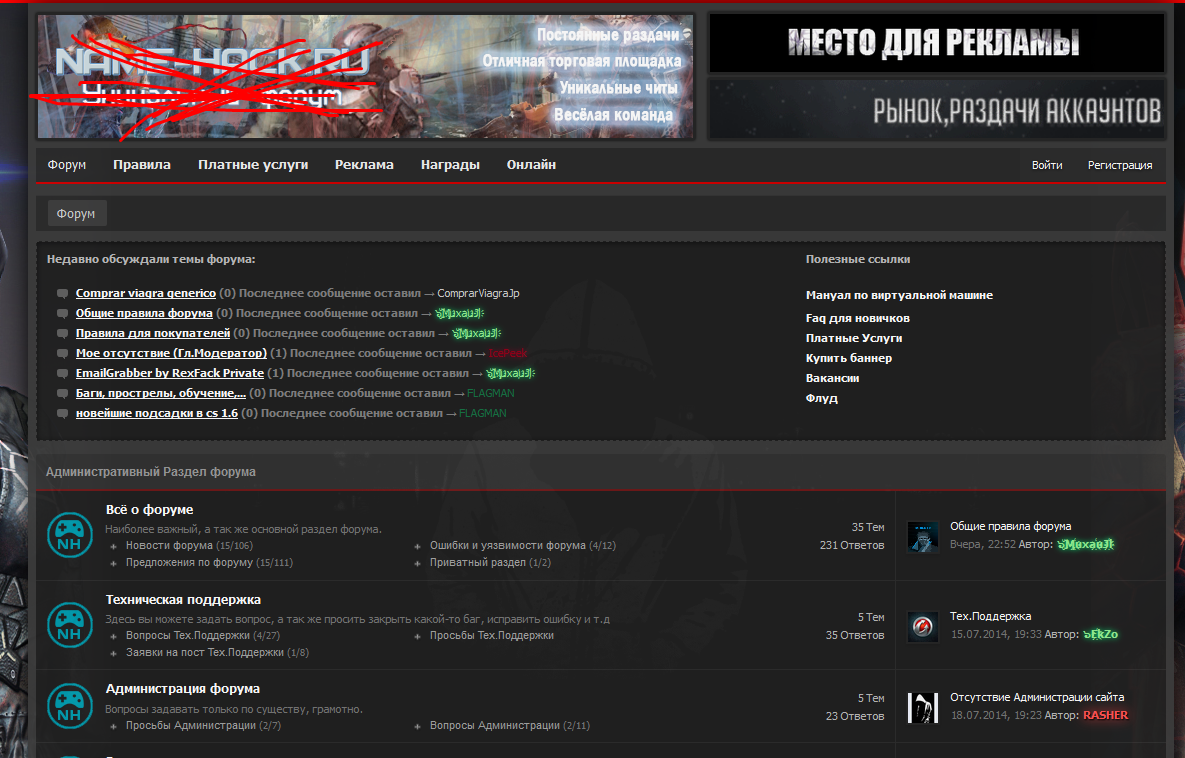Open last post Общие правила форума
The height and width of the screenshot is (758, 1185).
1010,527
